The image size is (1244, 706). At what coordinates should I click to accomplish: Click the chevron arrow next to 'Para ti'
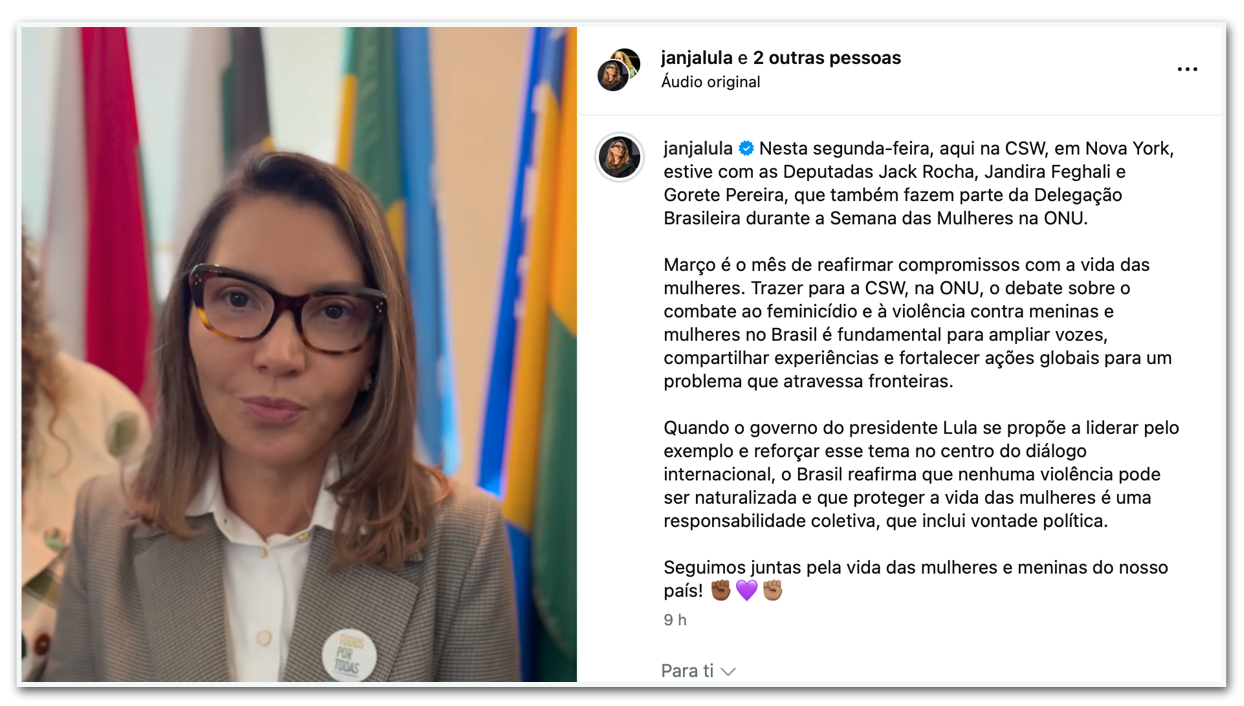pos(728,672)
